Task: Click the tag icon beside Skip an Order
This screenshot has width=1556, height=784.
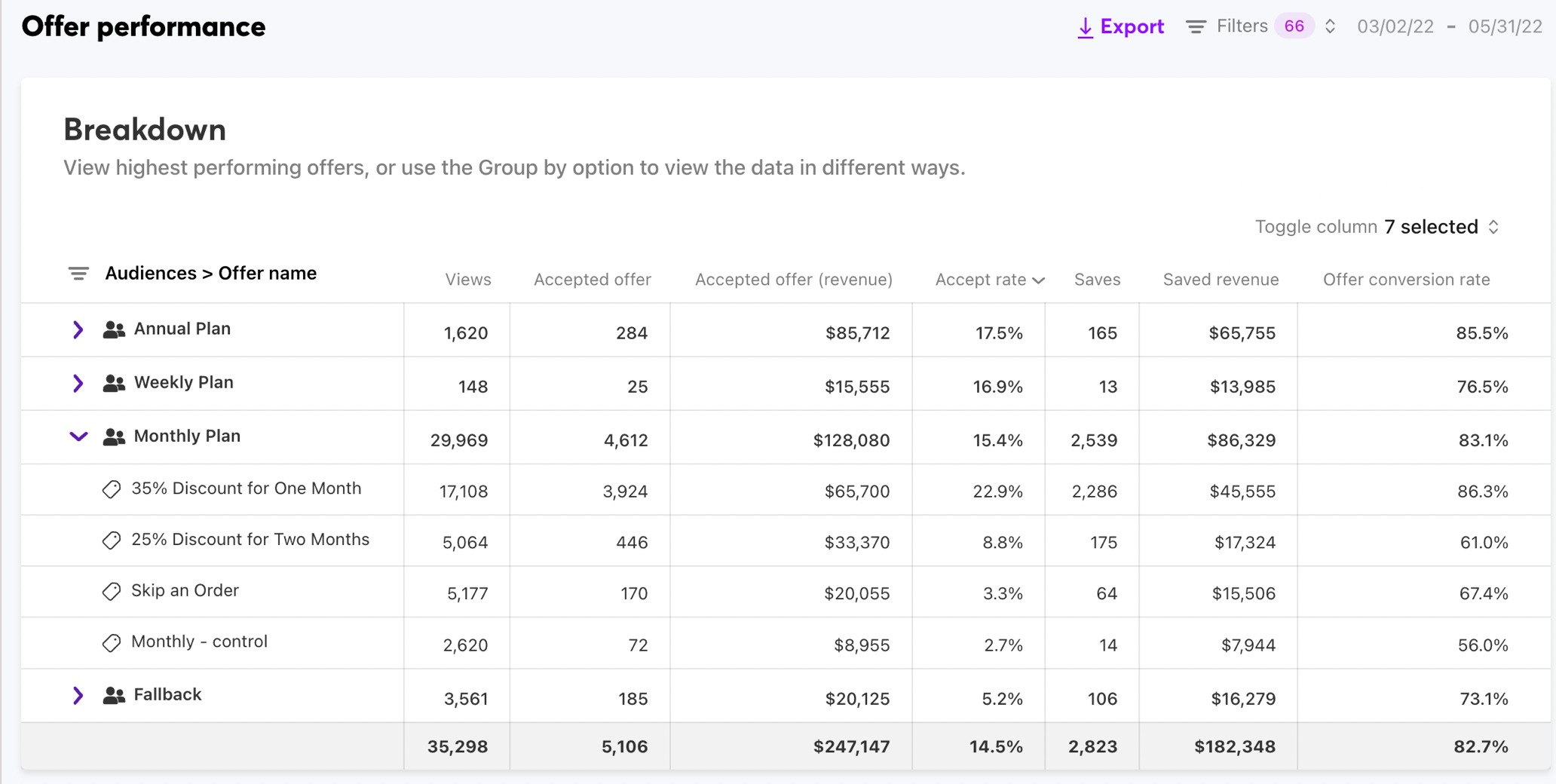Action: coord(112,592)
